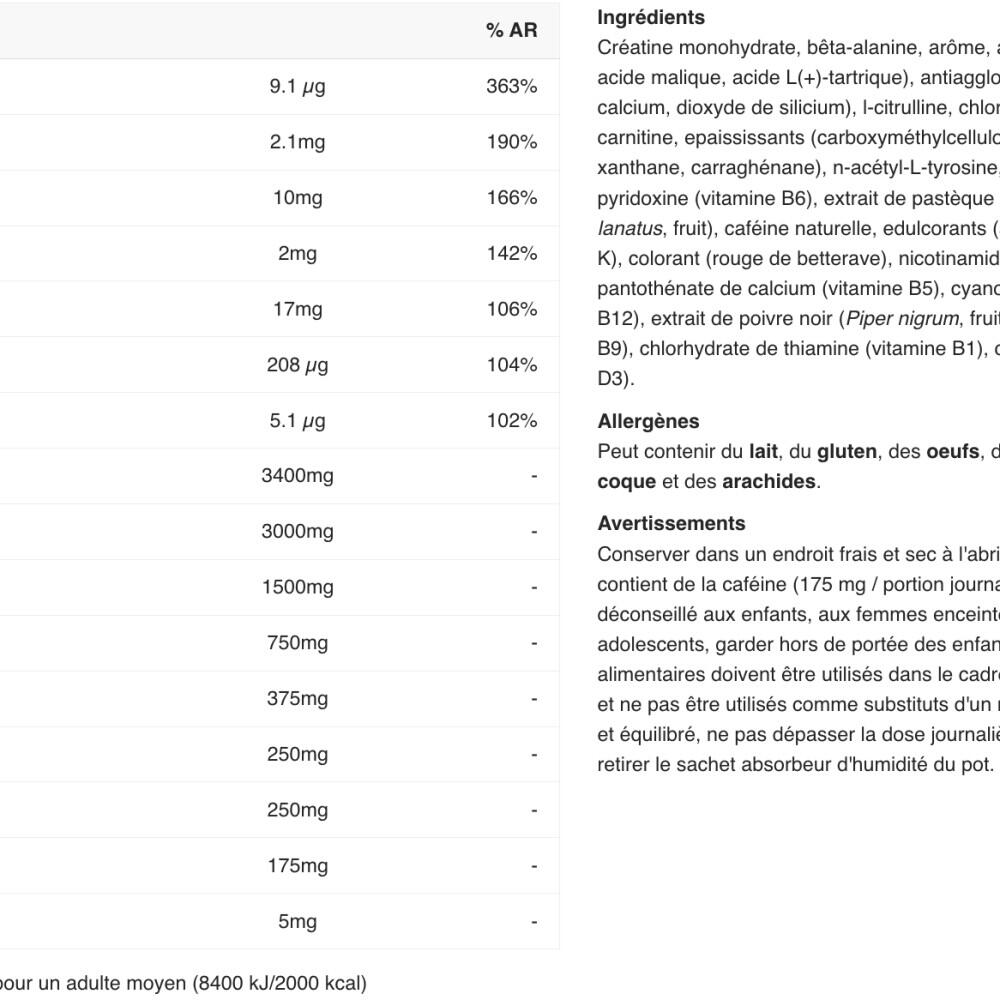
Task: Click the 1500mg amount value
Action: pos(297,587)
